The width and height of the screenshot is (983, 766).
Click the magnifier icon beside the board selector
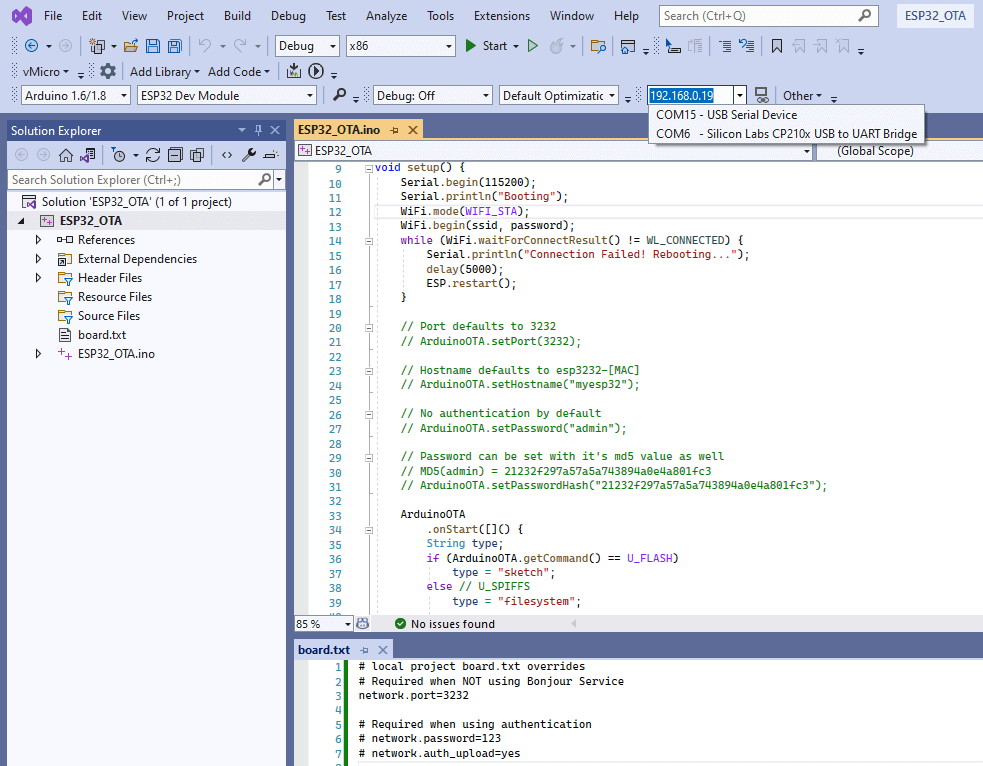coord(339,95)
